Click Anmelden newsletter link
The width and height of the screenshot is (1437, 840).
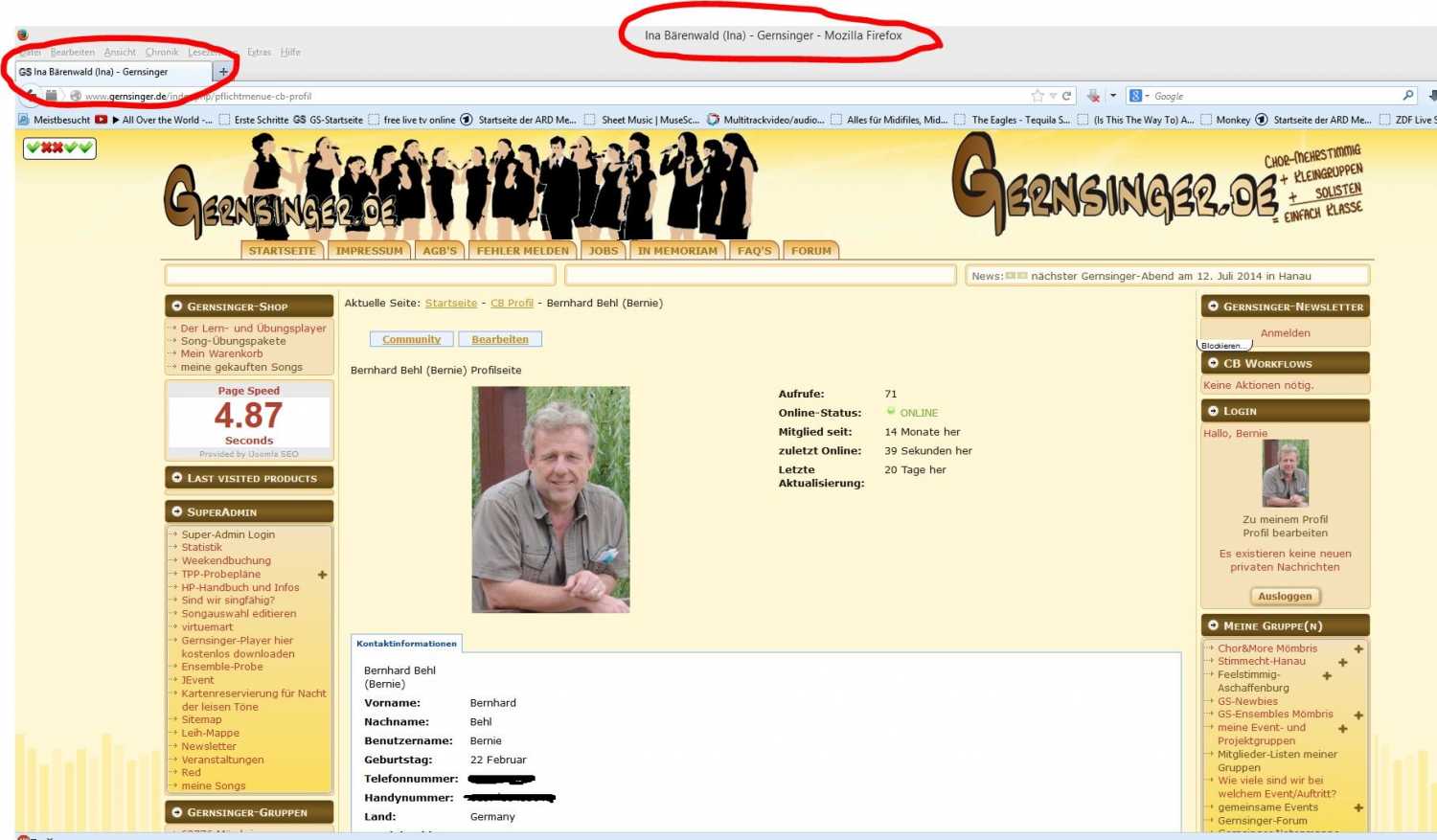(x=1286, y=333)
